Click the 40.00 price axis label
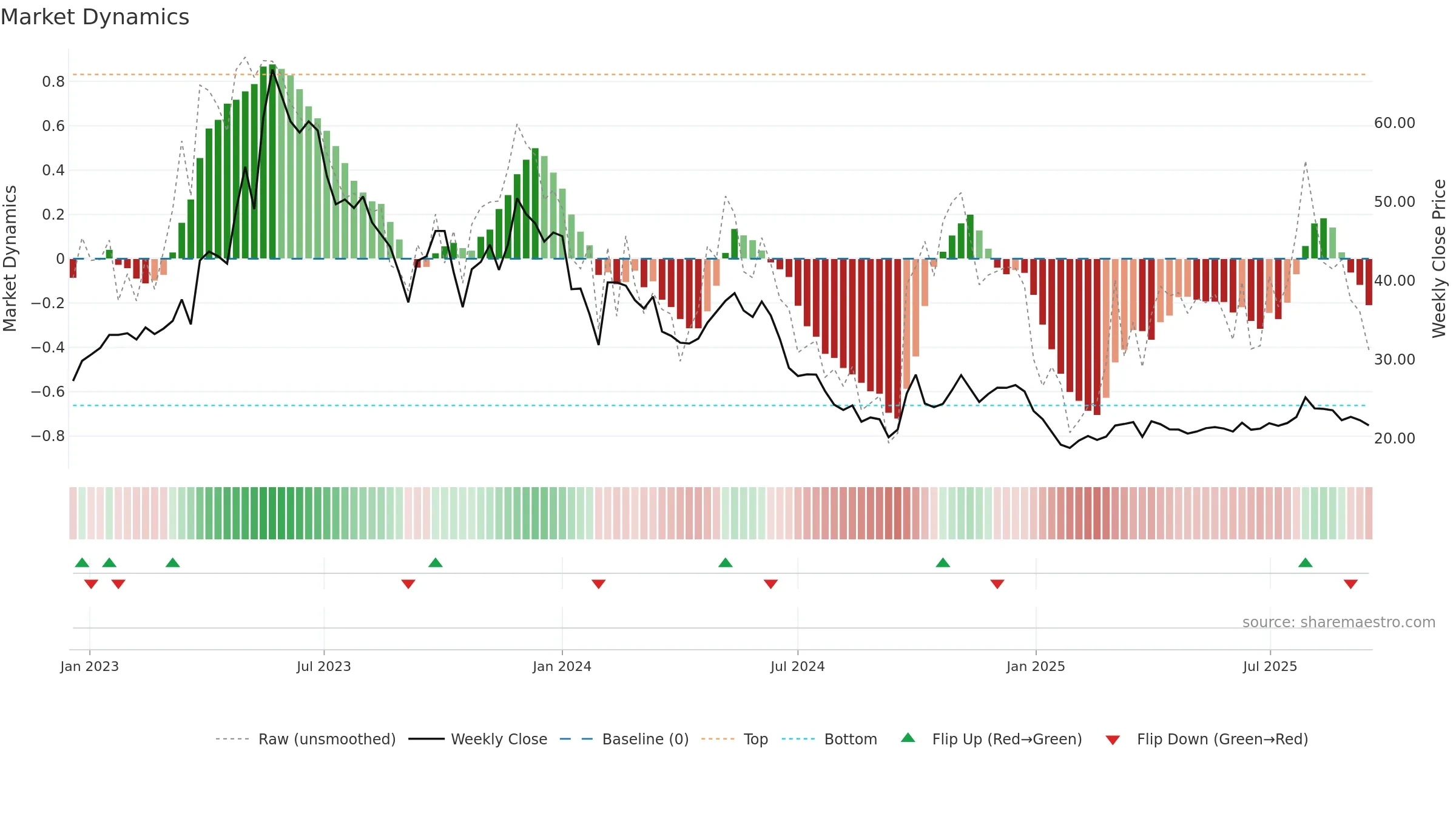The width and height of the screenshot is (1456, 819). (1395, 281)
